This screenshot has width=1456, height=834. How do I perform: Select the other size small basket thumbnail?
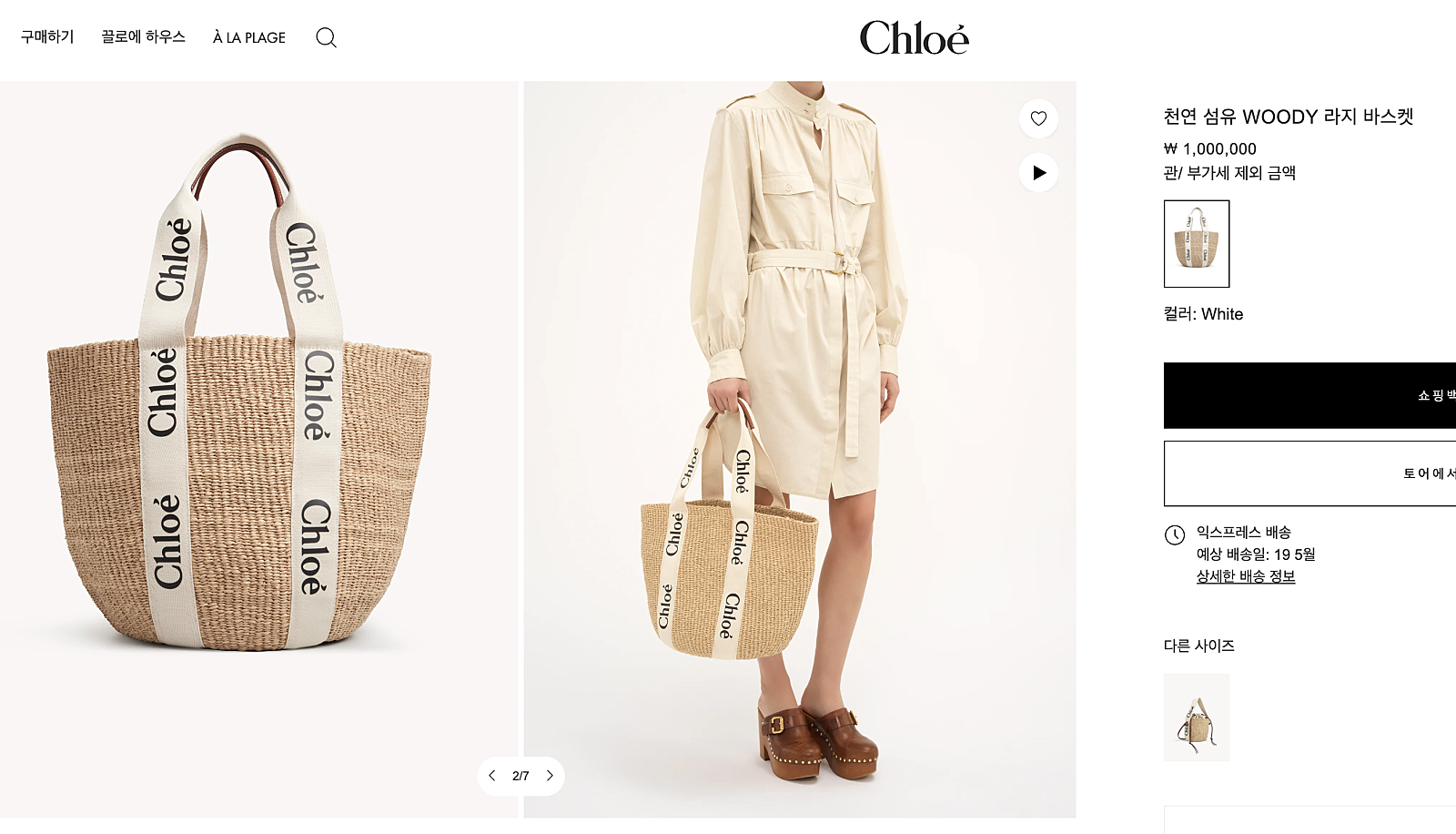[x=1197, y=717]
